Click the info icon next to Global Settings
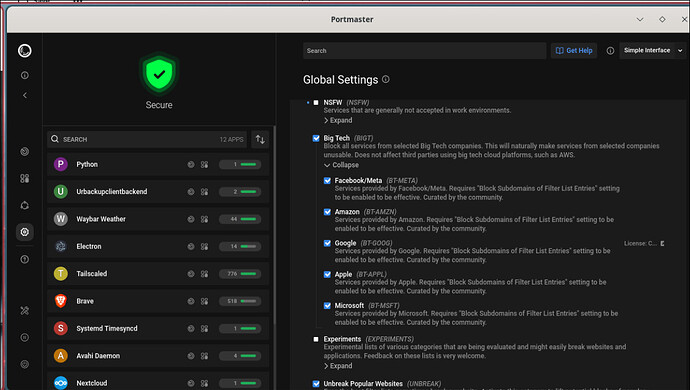The height and width of the screenshot is (390, 690). point(385,79)
